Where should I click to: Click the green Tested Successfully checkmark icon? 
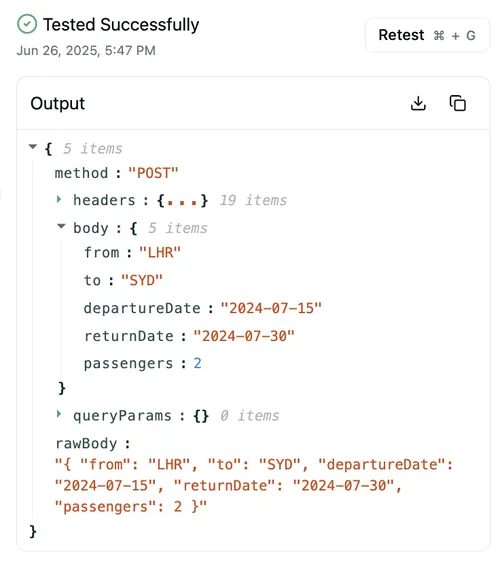coord(27,24)
